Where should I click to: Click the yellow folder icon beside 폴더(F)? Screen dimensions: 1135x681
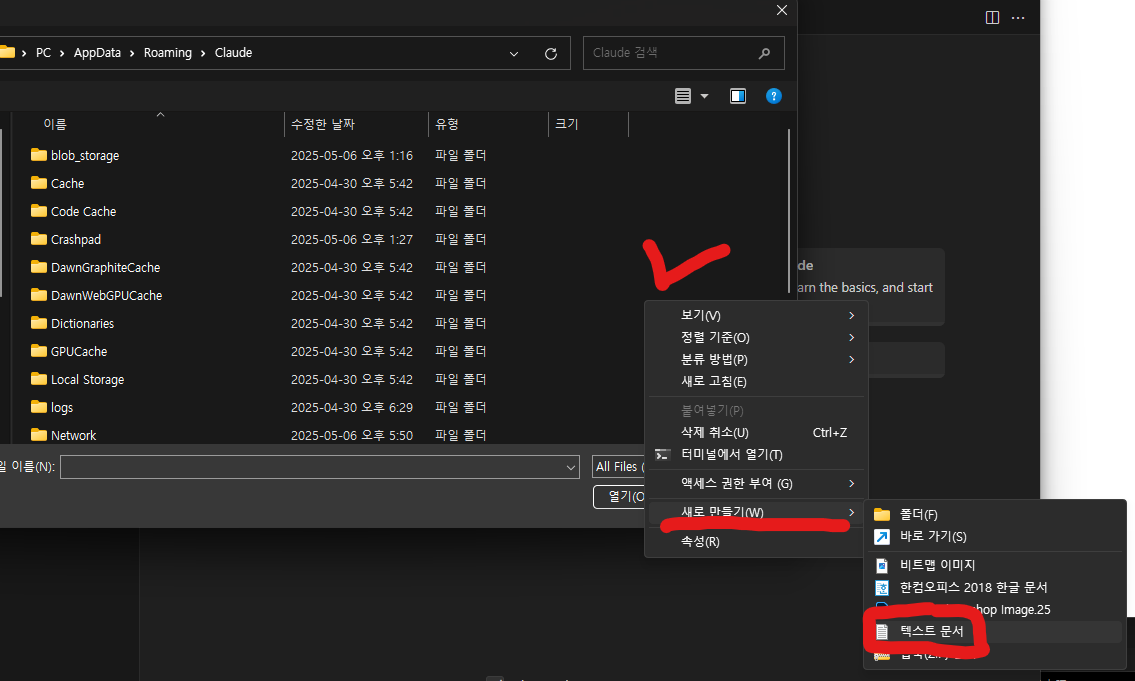click(880, 514)
